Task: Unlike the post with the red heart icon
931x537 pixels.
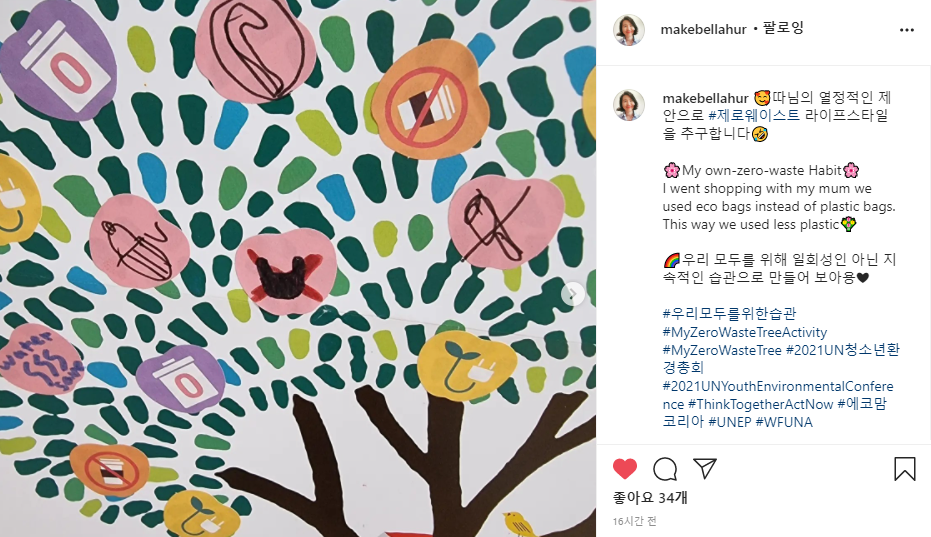Action: (x=625, y=469)
